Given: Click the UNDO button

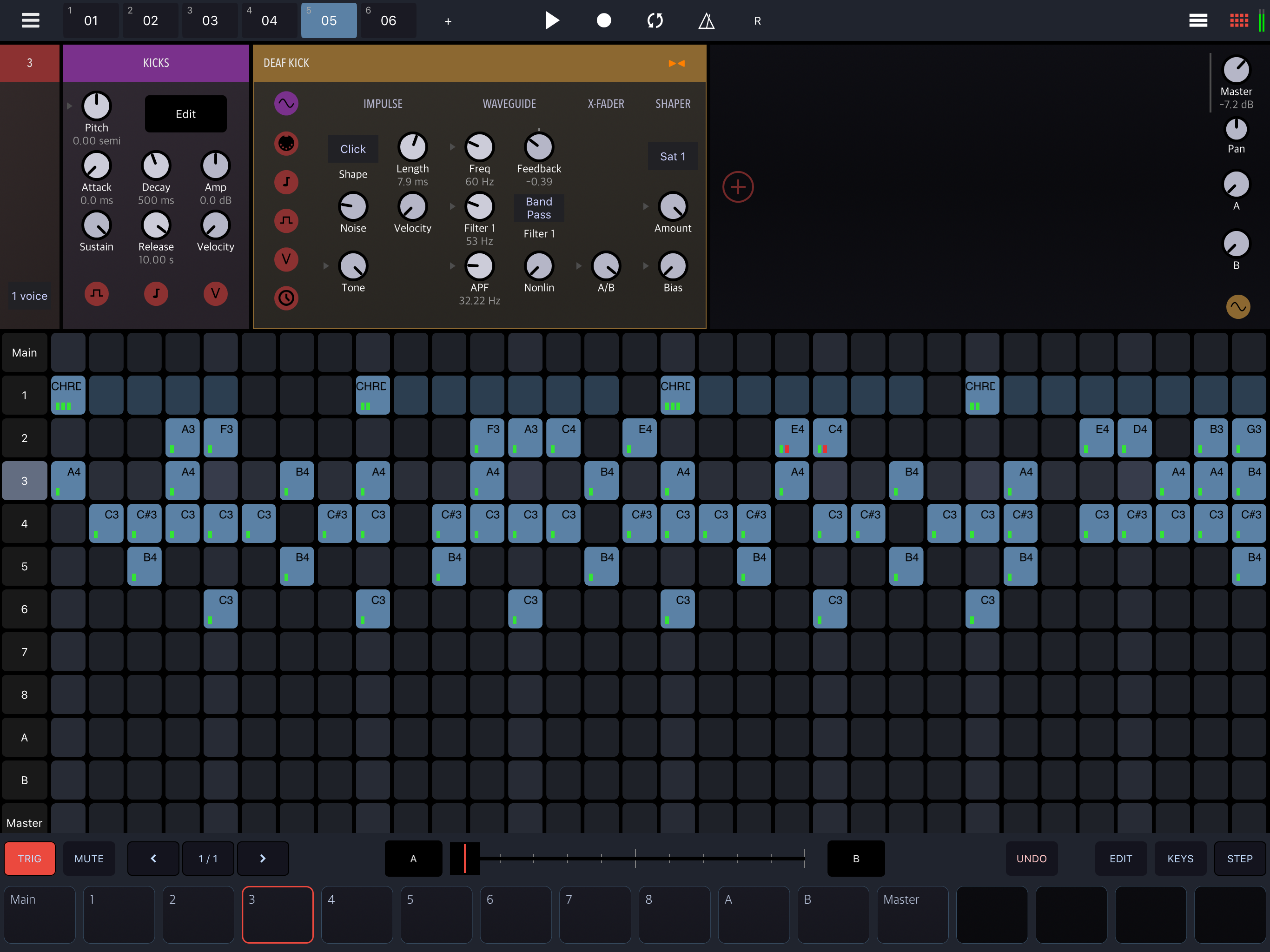Looking at the screenshot, I should [1031, 858].
